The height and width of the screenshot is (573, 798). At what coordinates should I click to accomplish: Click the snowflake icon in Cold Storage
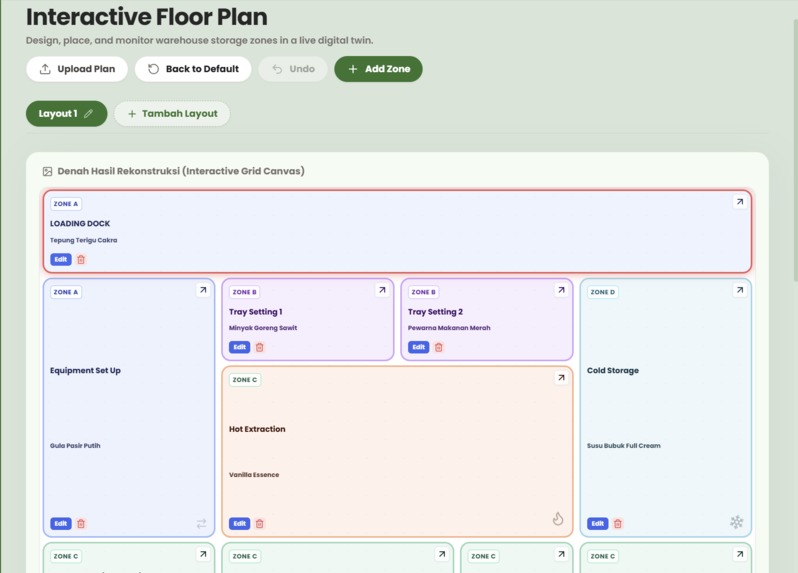736,522
